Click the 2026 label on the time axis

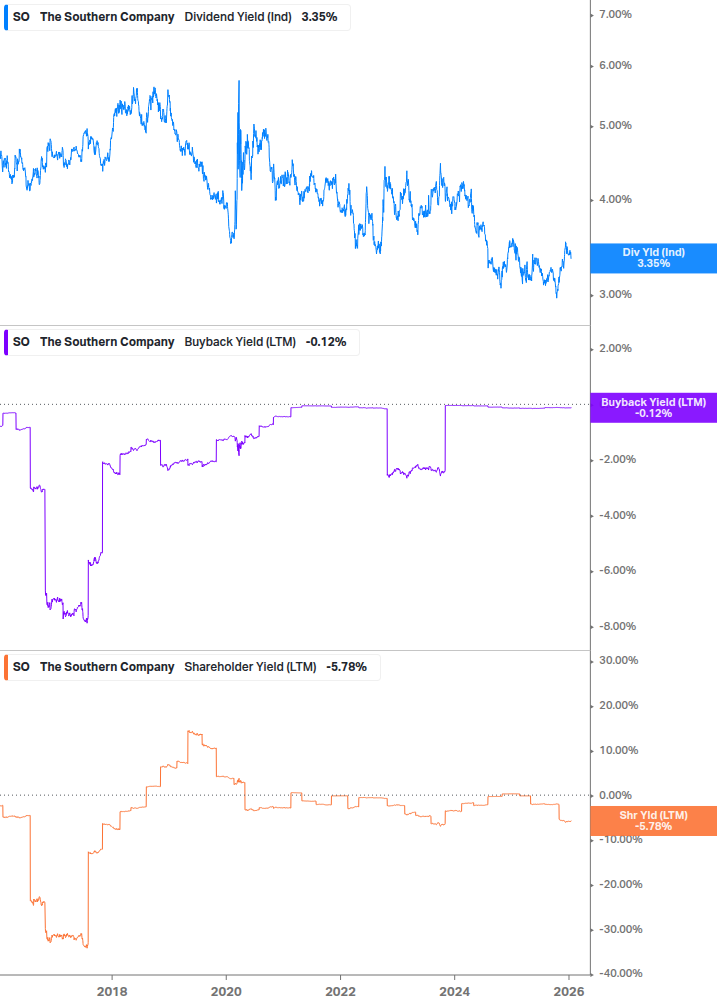569,990
